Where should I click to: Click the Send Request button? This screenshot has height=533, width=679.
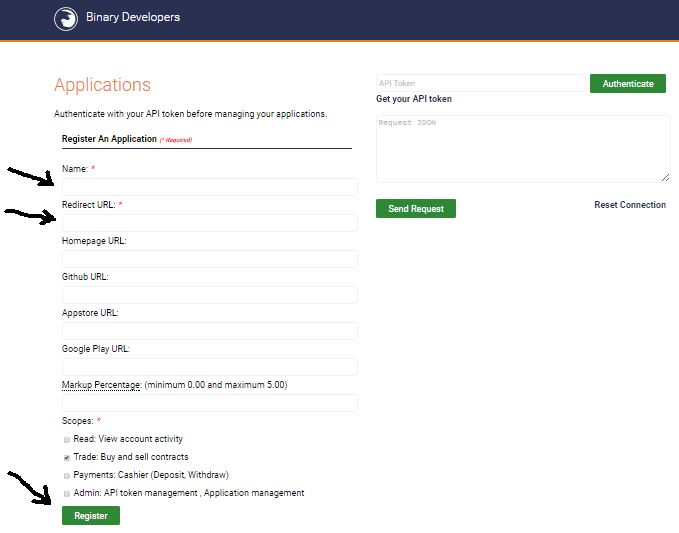[x=416, y=209]
